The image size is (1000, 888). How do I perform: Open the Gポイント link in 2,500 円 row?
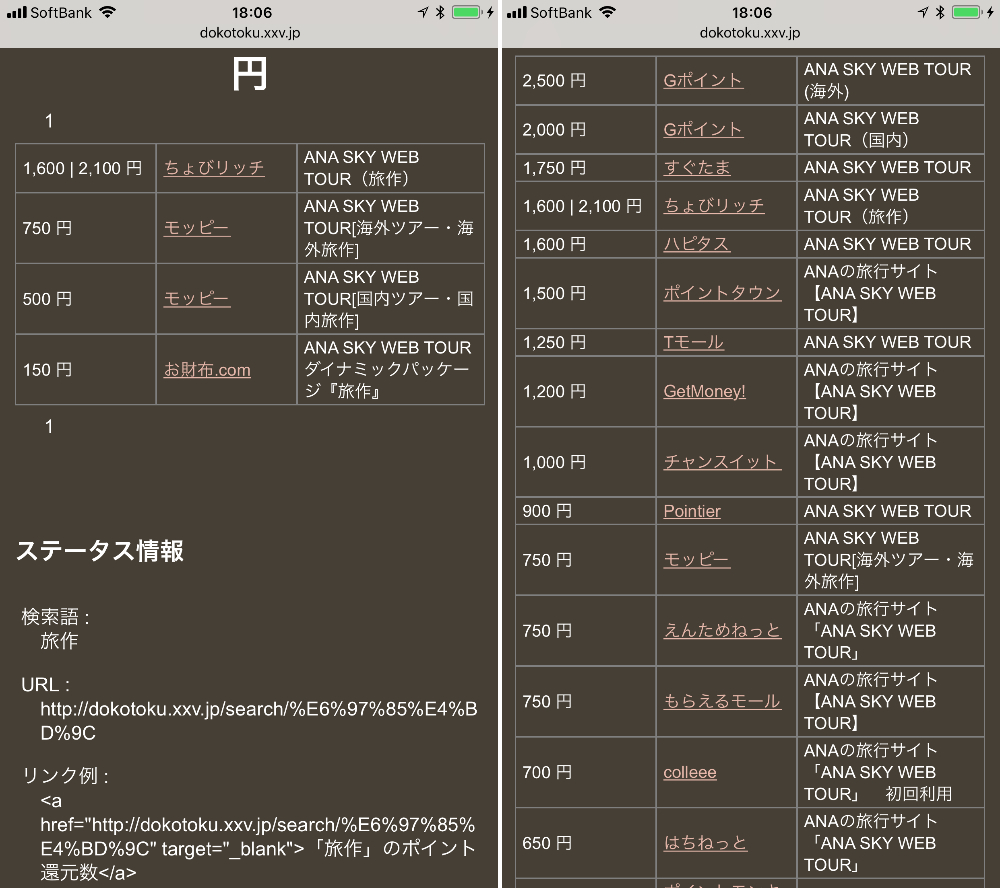click(x=703, y=80)
